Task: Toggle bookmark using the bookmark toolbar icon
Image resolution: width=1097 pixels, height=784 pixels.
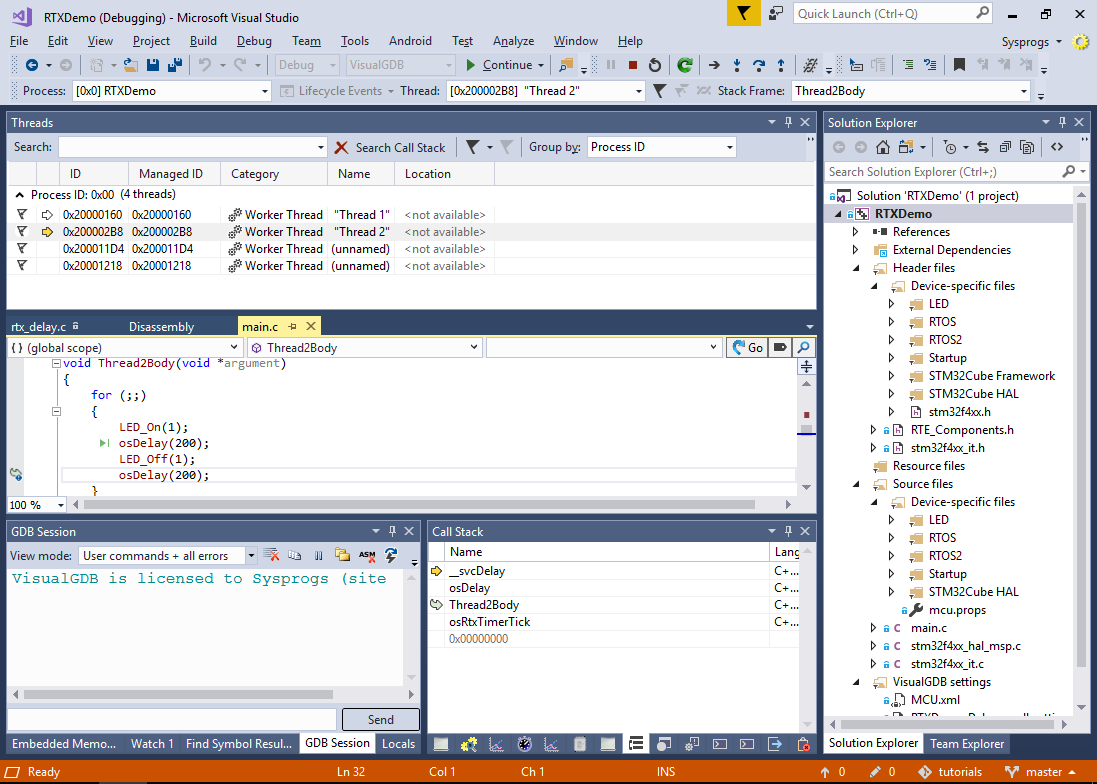Action: [x=959, y=65]
